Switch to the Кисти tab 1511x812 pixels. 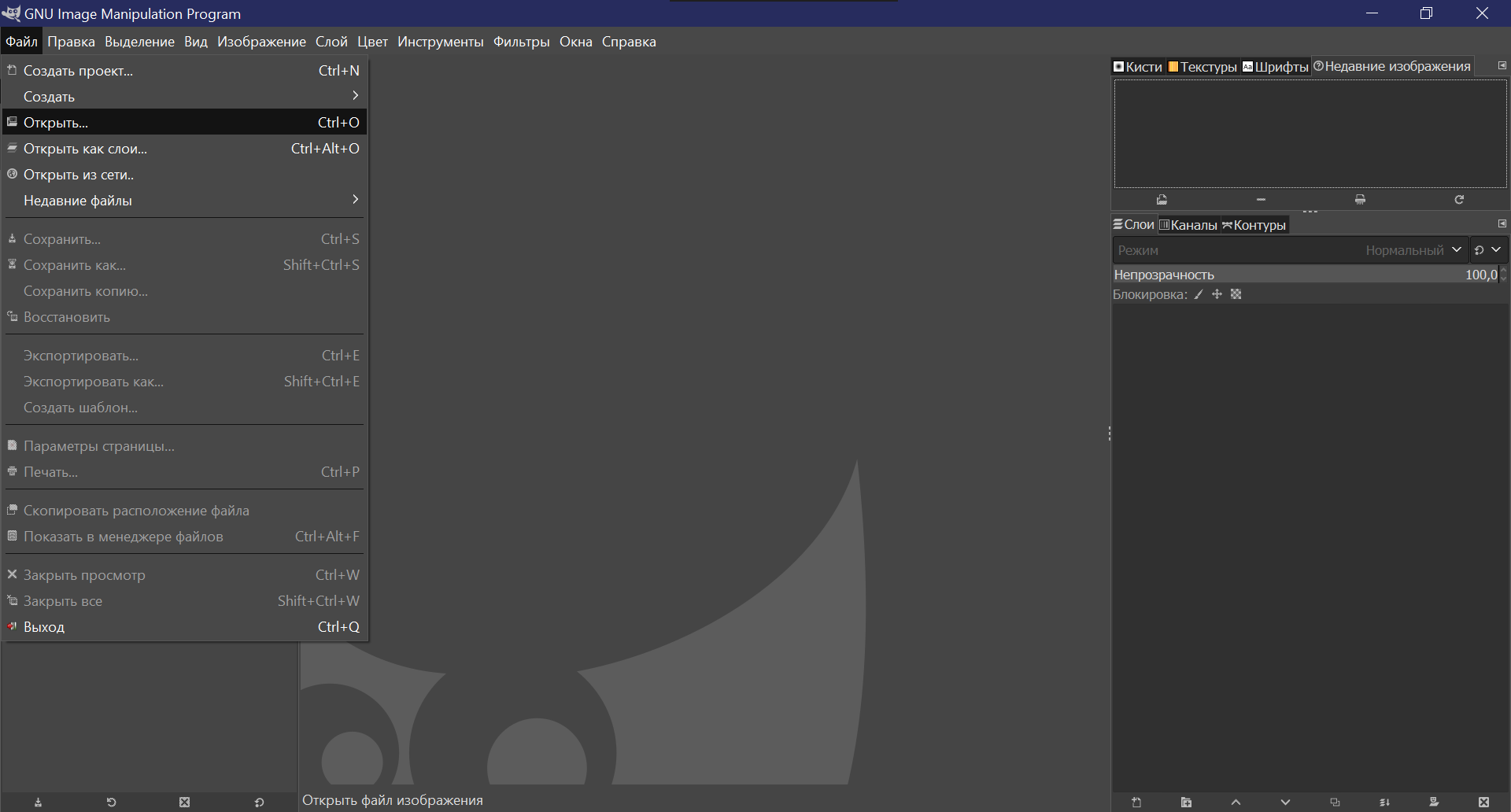(1138, 67)
